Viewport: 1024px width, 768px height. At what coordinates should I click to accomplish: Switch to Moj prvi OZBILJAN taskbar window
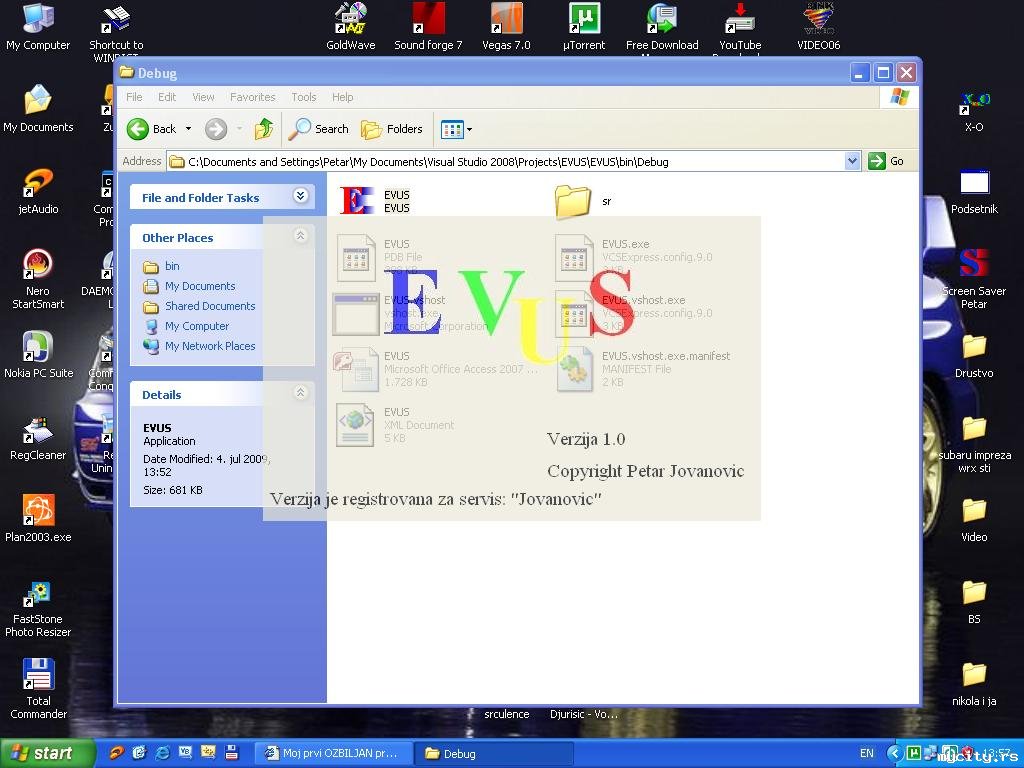coord(332,754)
